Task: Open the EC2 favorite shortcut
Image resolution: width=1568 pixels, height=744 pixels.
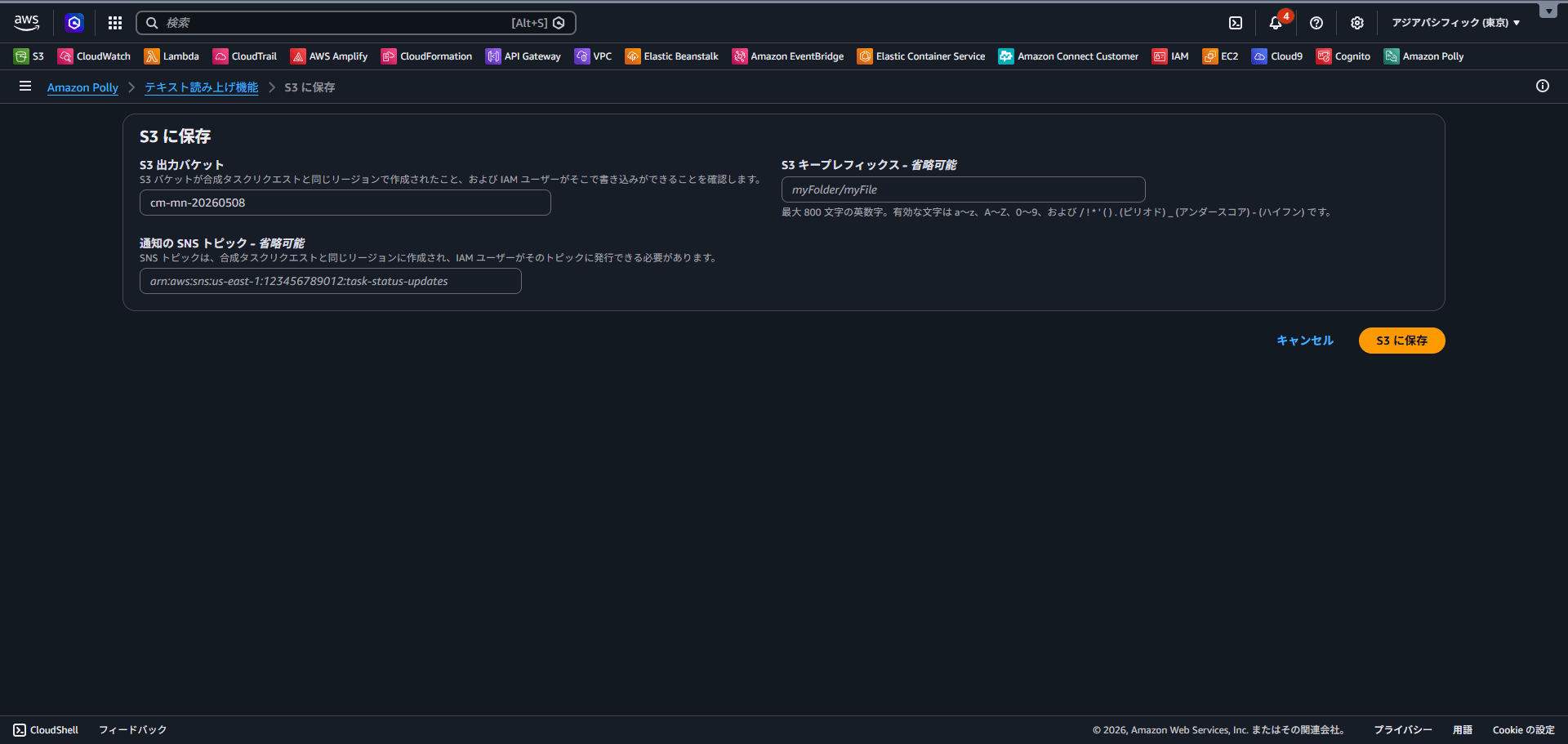Action: point(1220,56)
